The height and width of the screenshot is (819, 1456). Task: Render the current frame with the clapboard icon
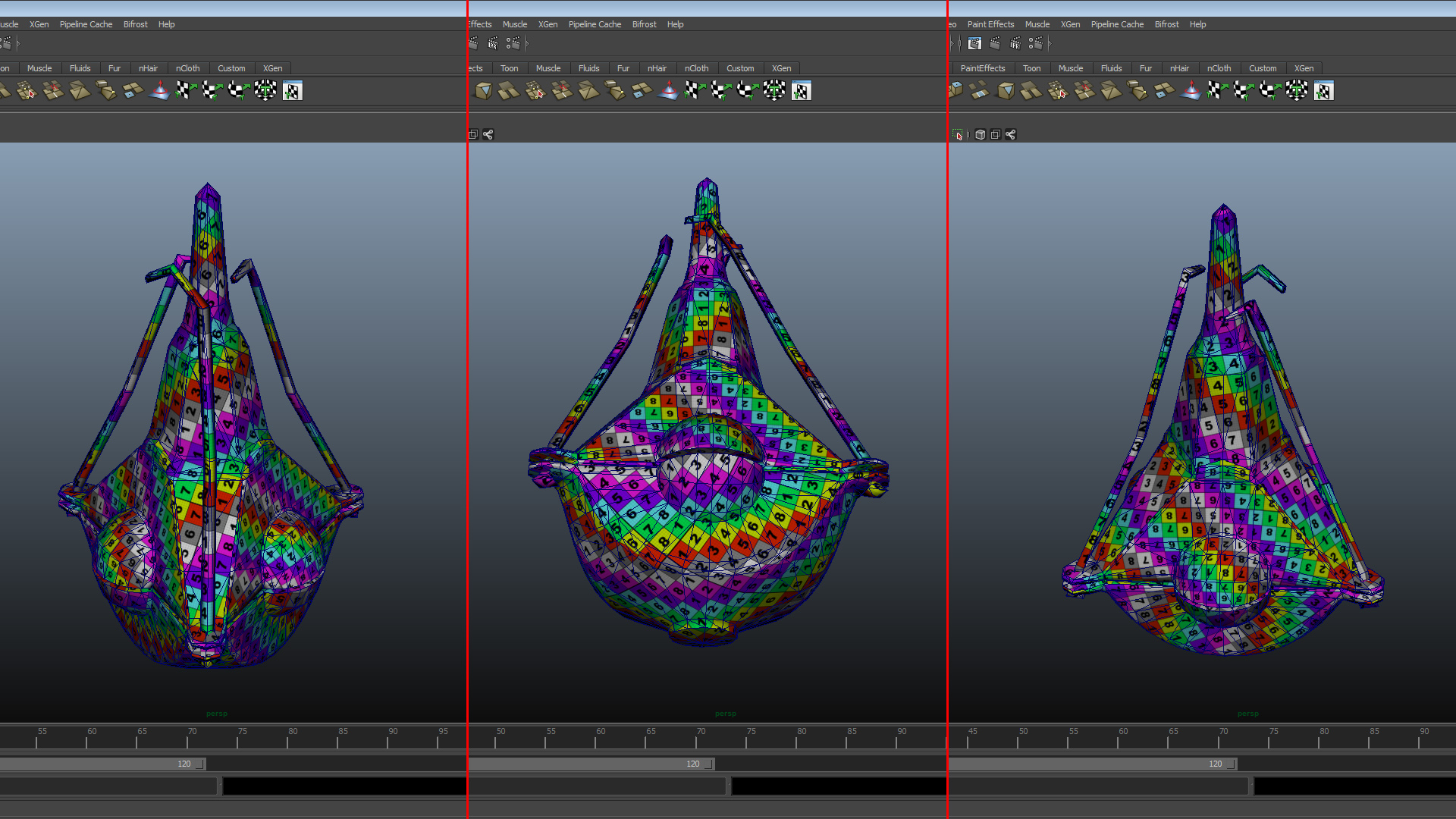coord(994,43)
